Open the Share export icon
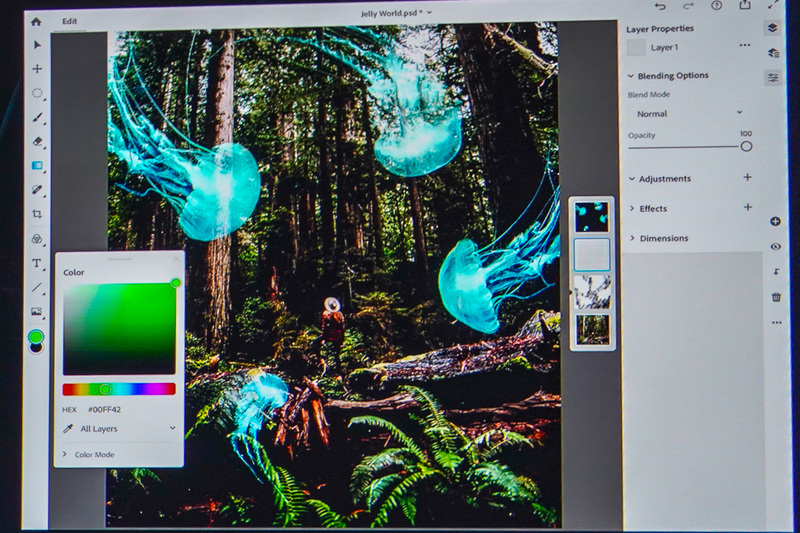 (744, 5)
